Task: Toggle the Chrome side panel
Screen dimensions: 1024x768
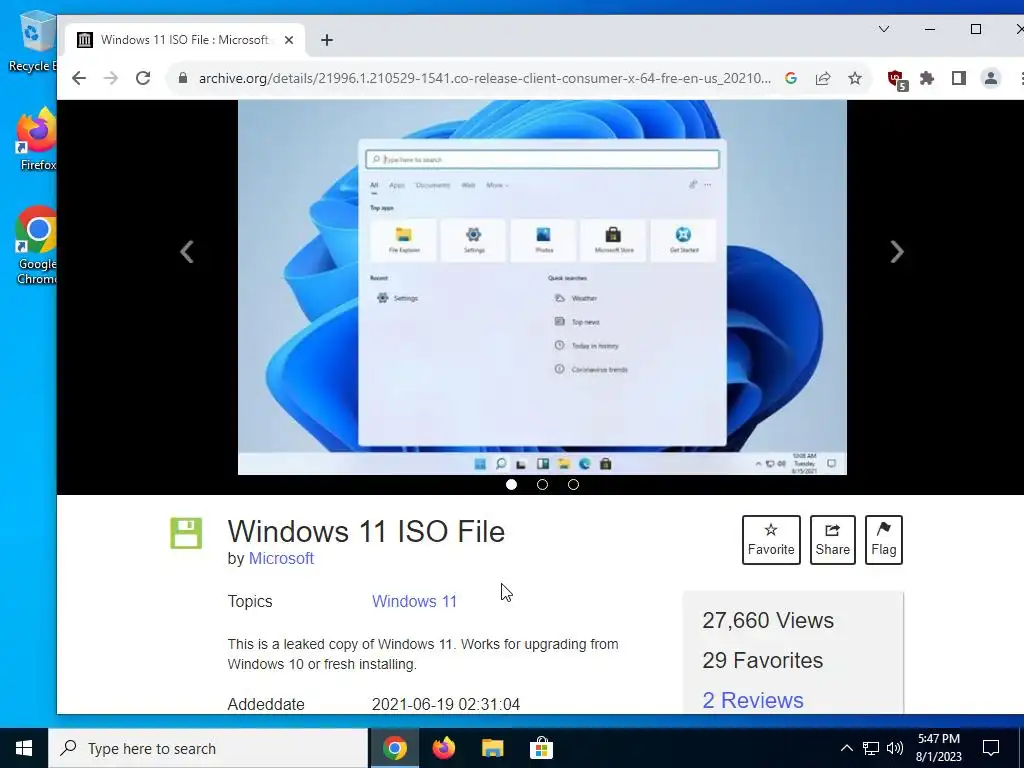Action: (x=959, y=78)
